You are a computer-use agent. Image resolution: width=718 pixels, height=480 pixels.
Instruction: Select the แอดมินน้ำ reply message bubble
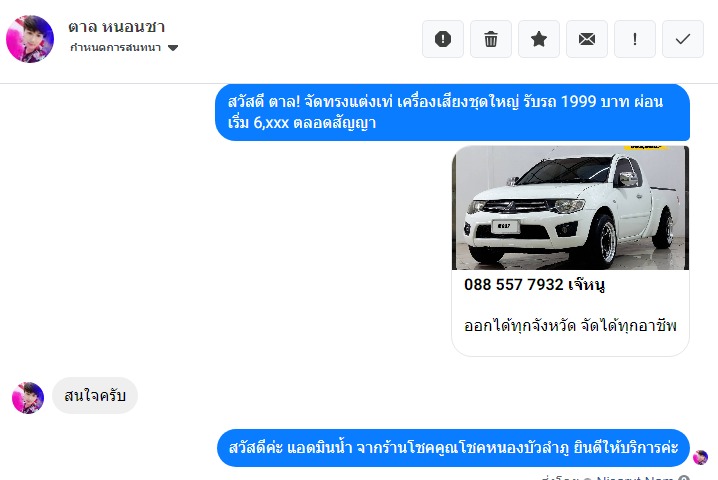453,447
